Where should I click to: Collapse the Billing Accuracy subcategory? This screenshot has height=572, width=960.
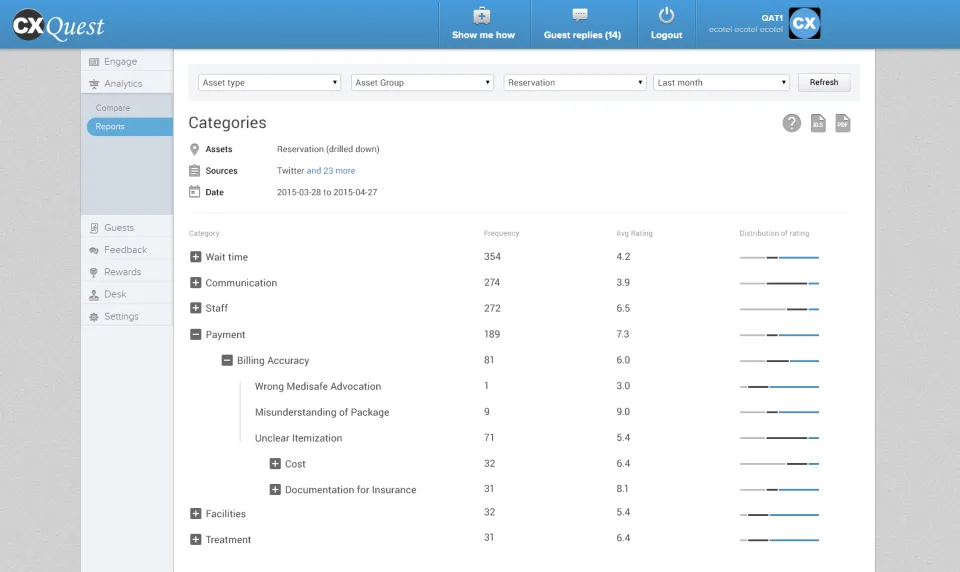(x=227, y=360)
